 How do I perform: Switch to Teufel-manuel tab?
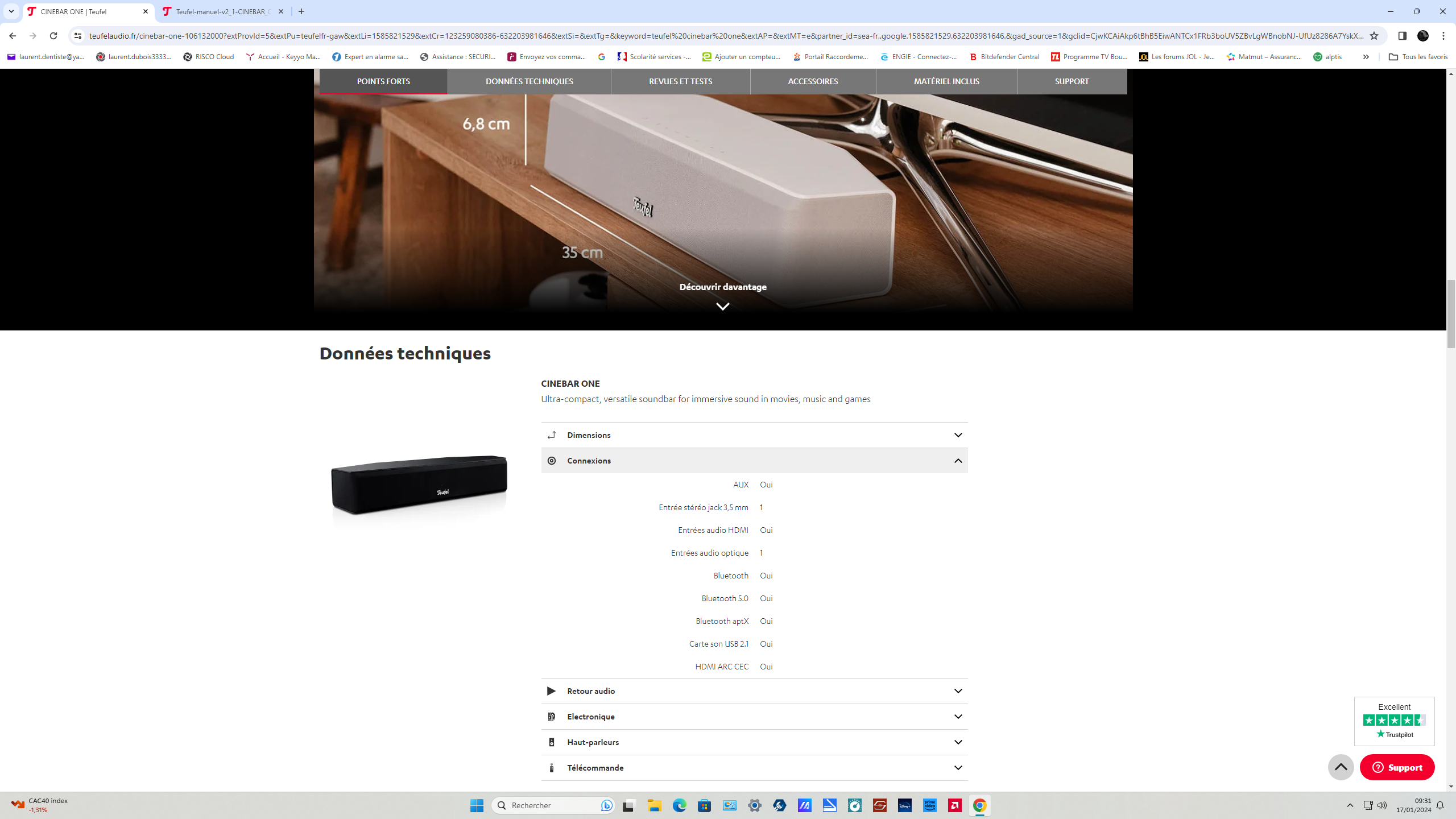(222, 11)
